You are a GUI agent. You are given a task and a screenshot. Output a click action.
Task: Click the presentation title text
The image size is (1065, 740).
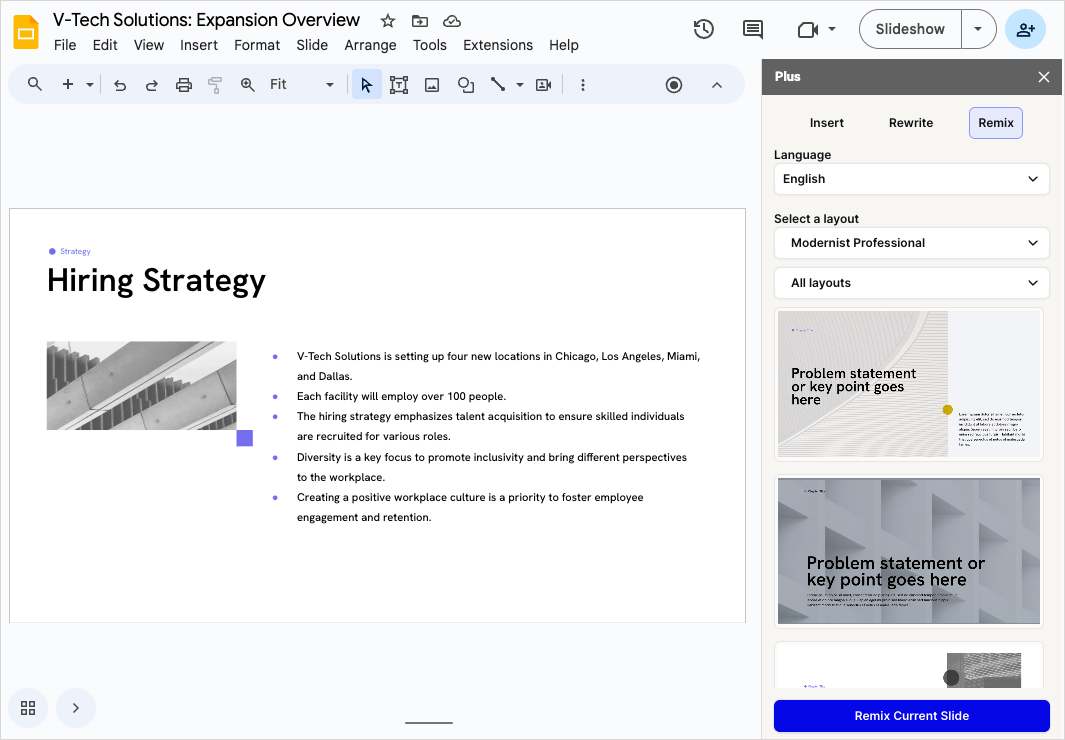click(206, 20)
